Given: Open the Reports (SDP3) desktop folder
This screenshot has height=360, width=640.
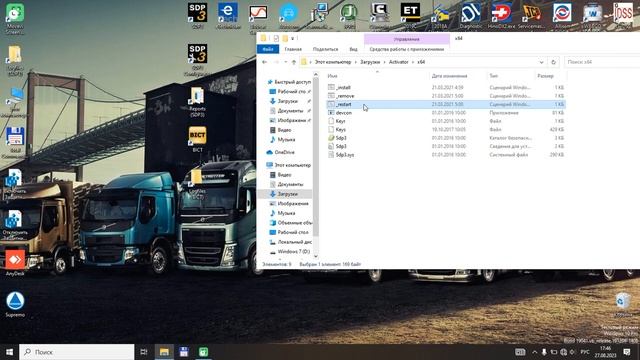Looking at the screenshot, I should pos(197,102).
